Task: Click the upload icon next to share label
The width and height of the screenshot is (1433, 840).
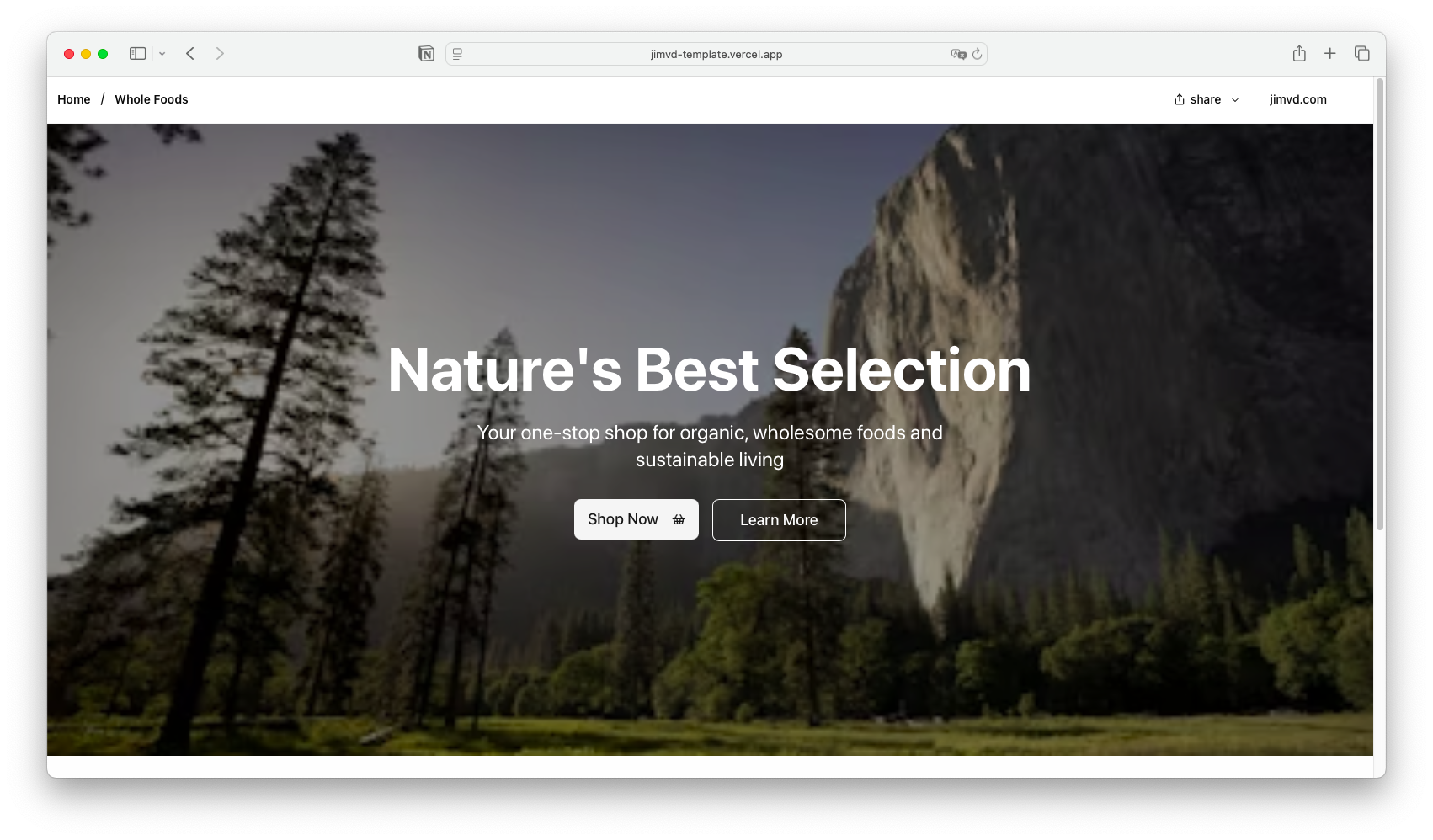Action: [x=1179, y=98]
